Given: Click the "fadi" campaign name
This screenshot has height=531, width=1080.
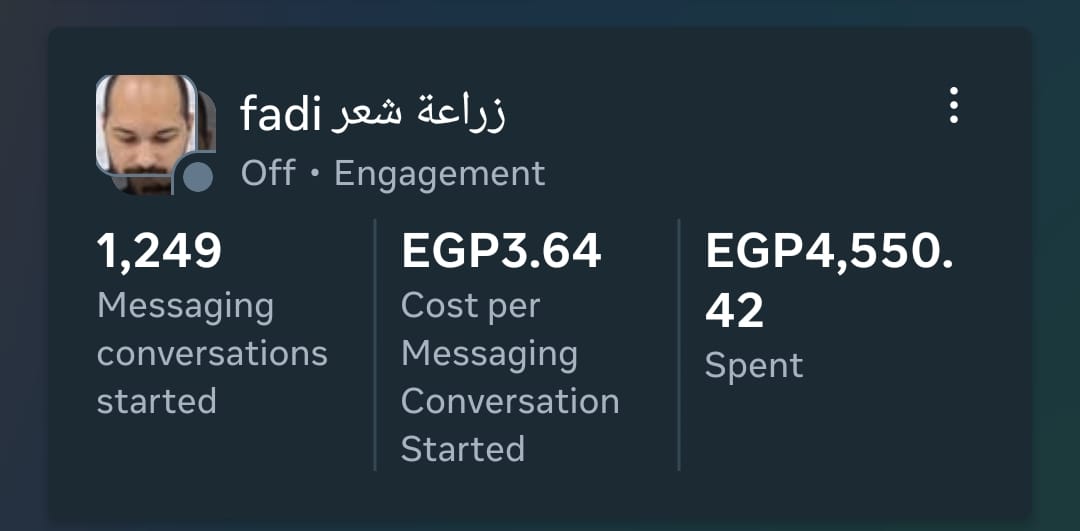Looking at the screenshot, I should click(x=280, y=116).
